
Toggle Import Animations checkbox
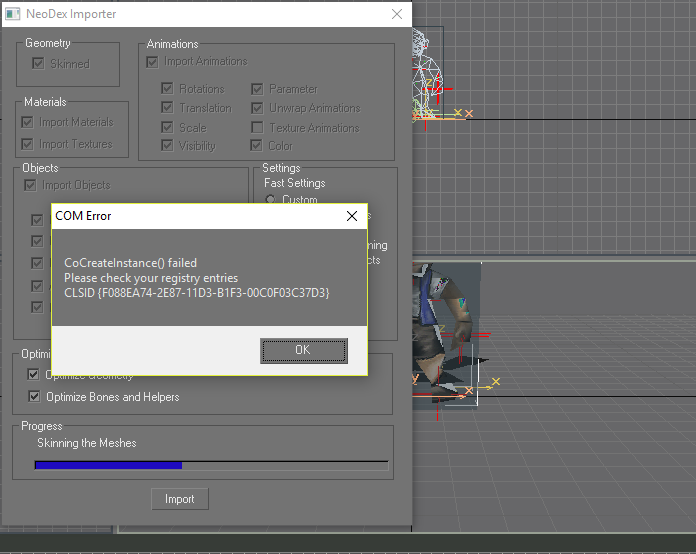tap(152, 62)
